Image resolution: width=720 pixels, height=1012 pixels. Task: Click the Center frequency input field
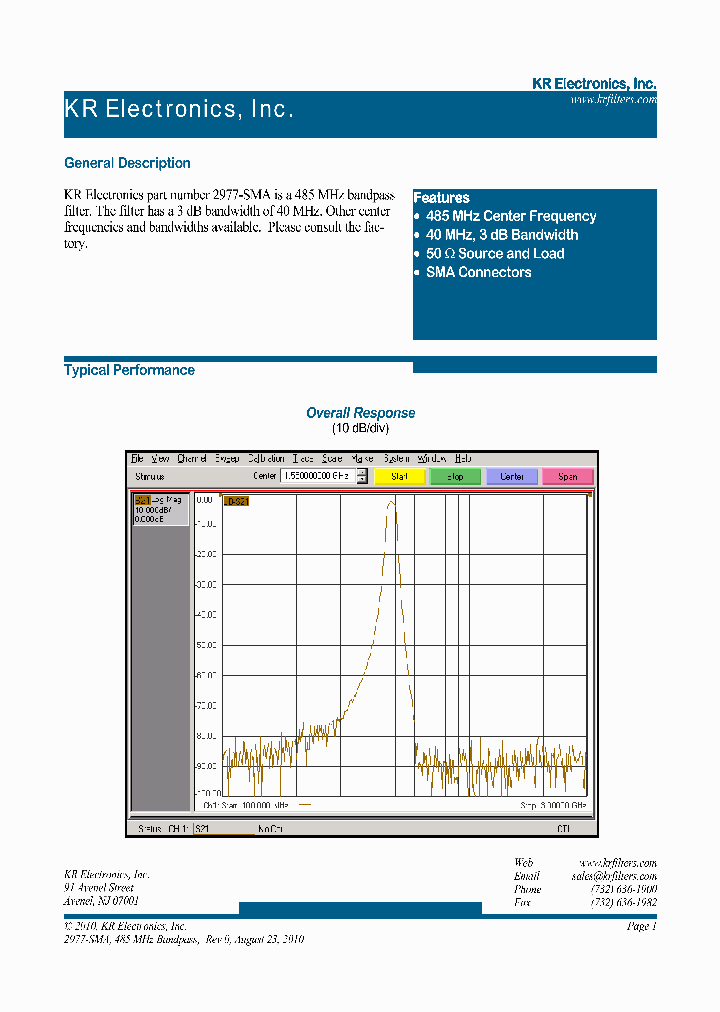pos(317,476)
